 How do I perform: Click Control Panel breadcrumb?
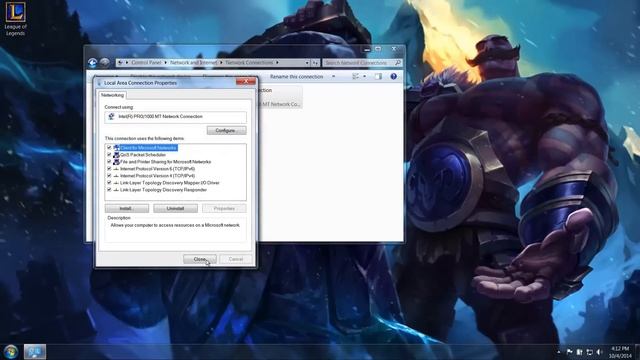coord(146,62)
